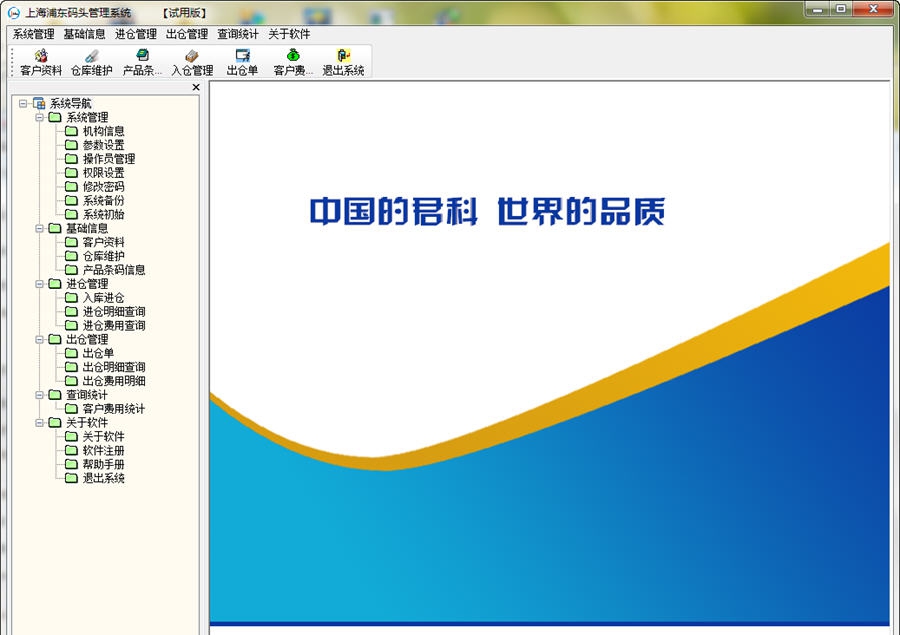Click the 系统导航 root icon
The width and height of the screenshot is (900, 635).
click(x=39, y=103)
